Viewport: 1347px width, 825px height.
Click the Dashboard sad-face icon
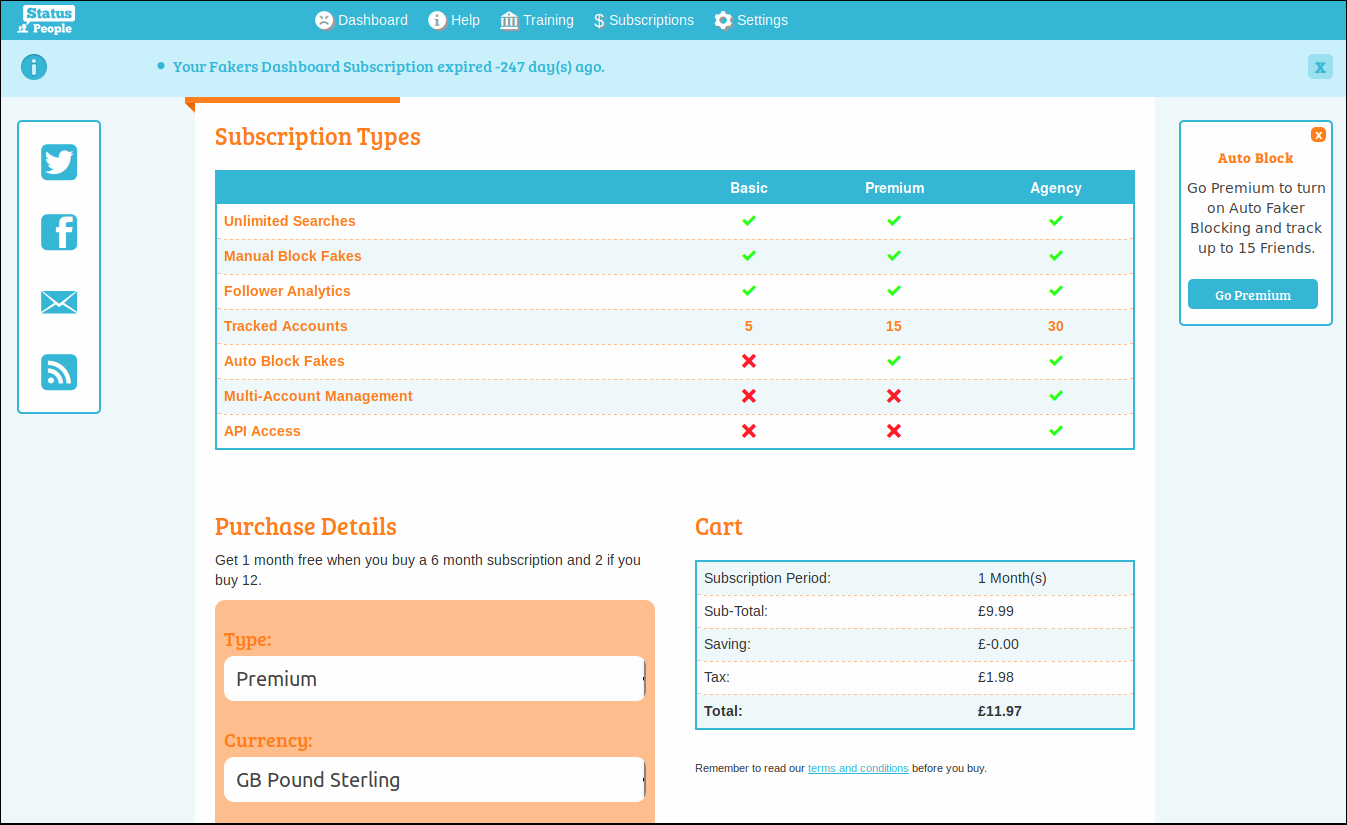click(324, 20)
